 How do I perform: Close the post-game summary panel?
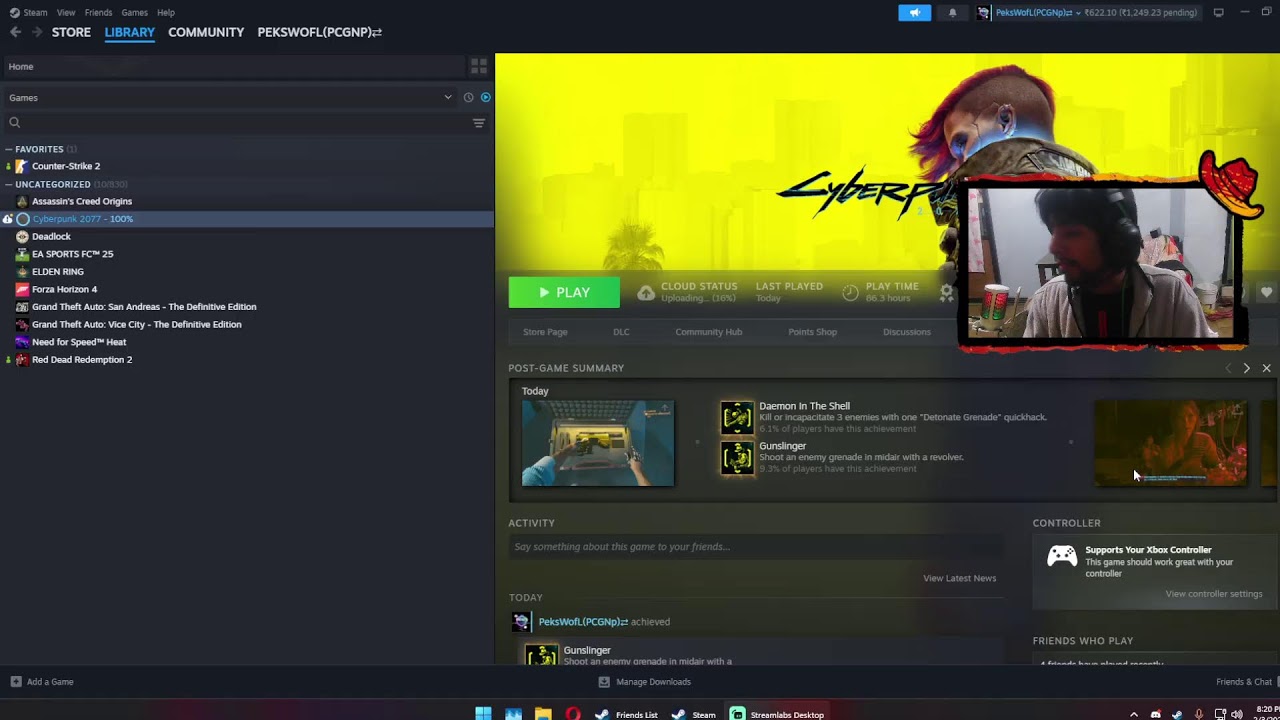[1266, 368]
